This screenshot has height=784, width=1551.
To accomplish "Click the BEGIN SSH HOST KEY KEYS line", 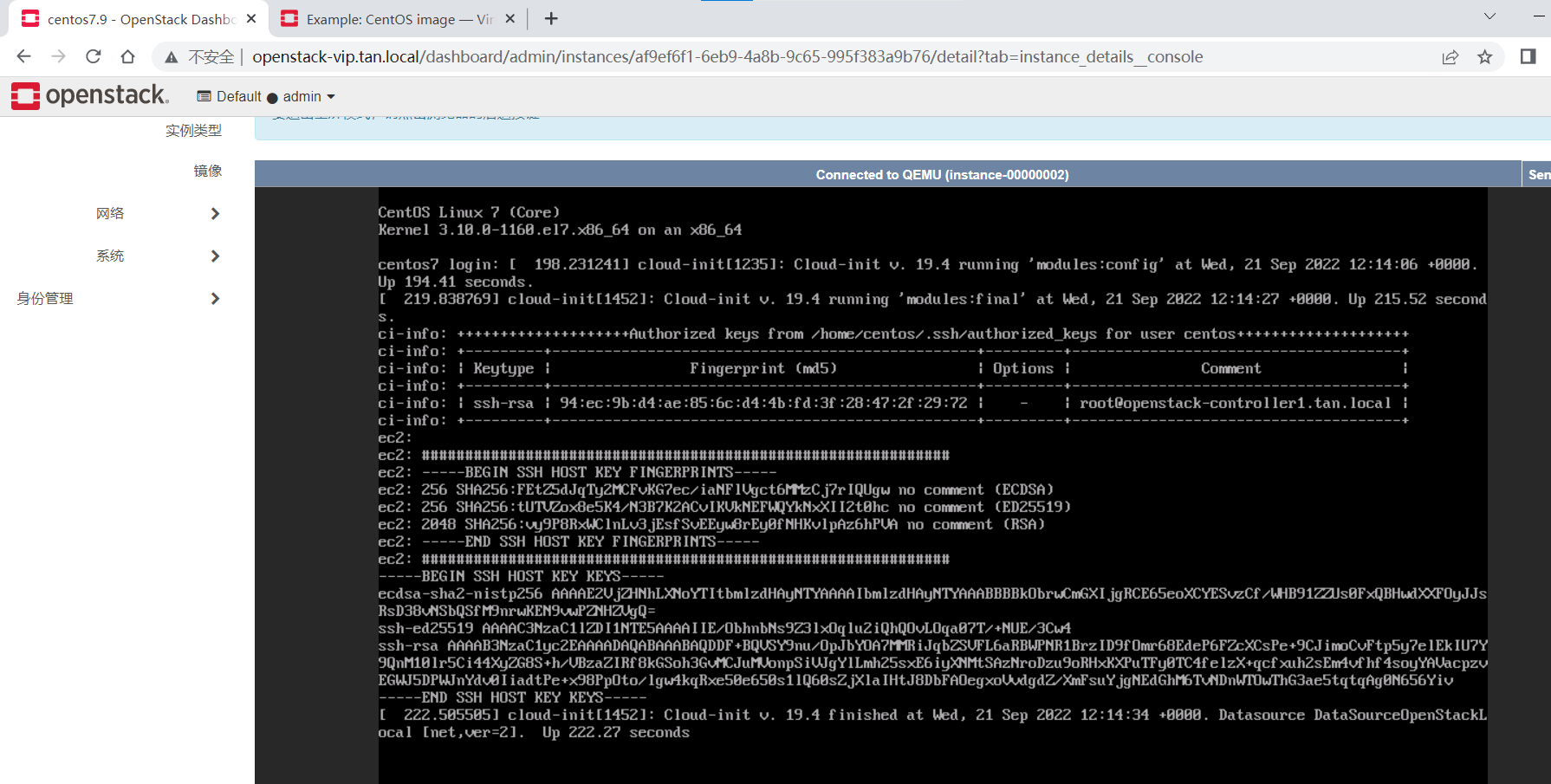I will [x=521, y=576].
